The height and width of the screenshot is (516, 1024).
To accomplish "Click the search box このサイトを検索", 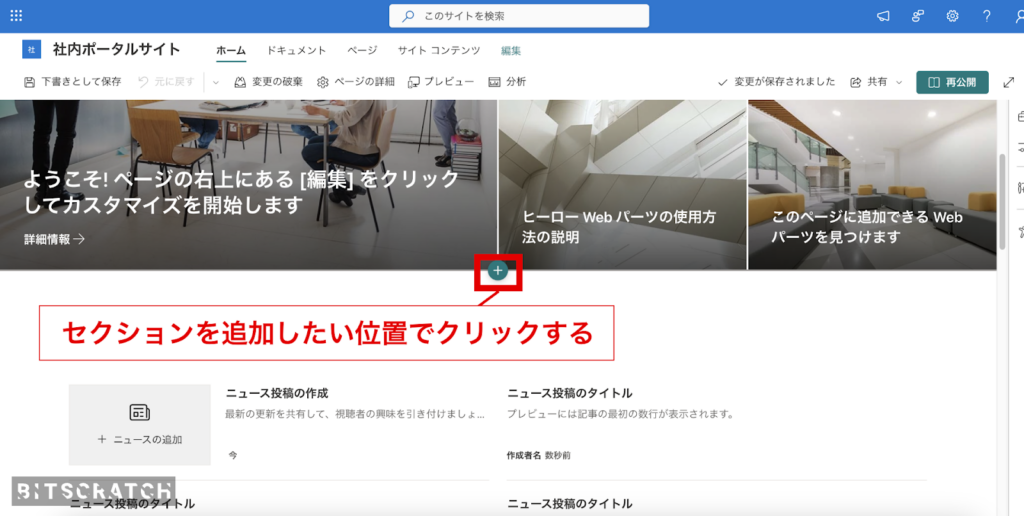I will pos(518,16).
